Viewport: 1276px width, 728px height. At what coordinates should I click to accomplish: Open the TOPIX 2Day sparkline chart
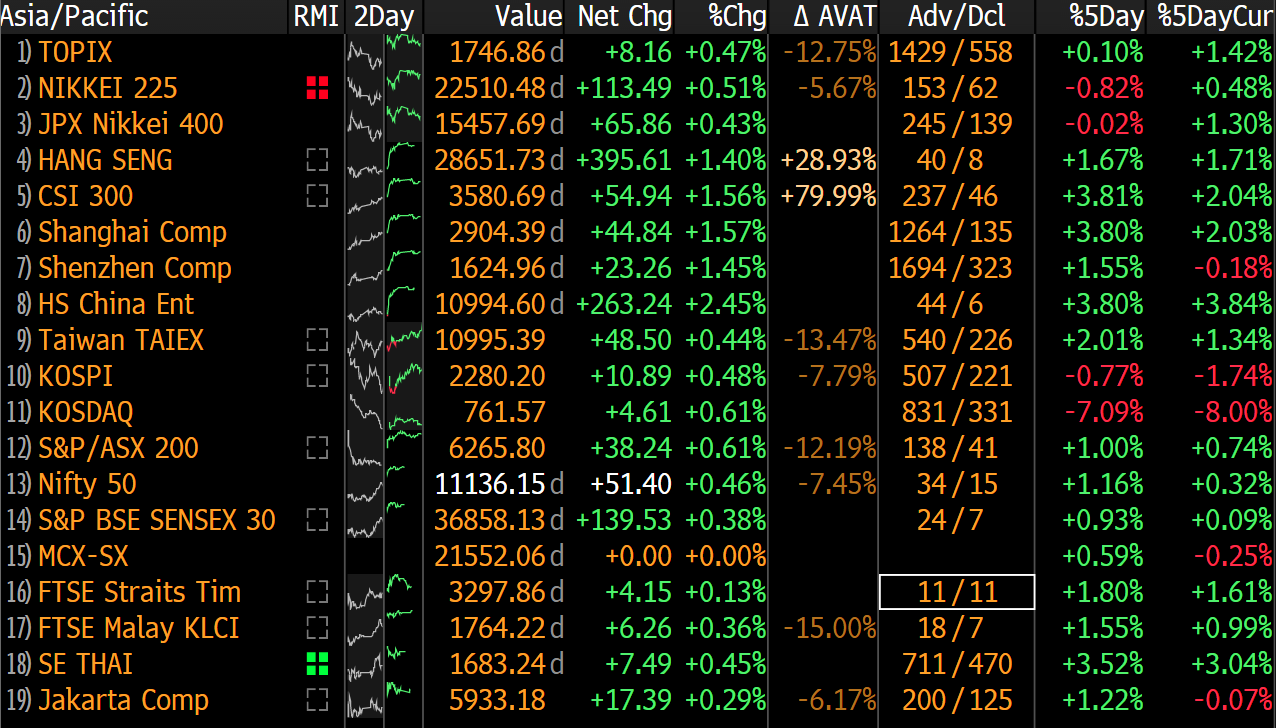point(384,52)
